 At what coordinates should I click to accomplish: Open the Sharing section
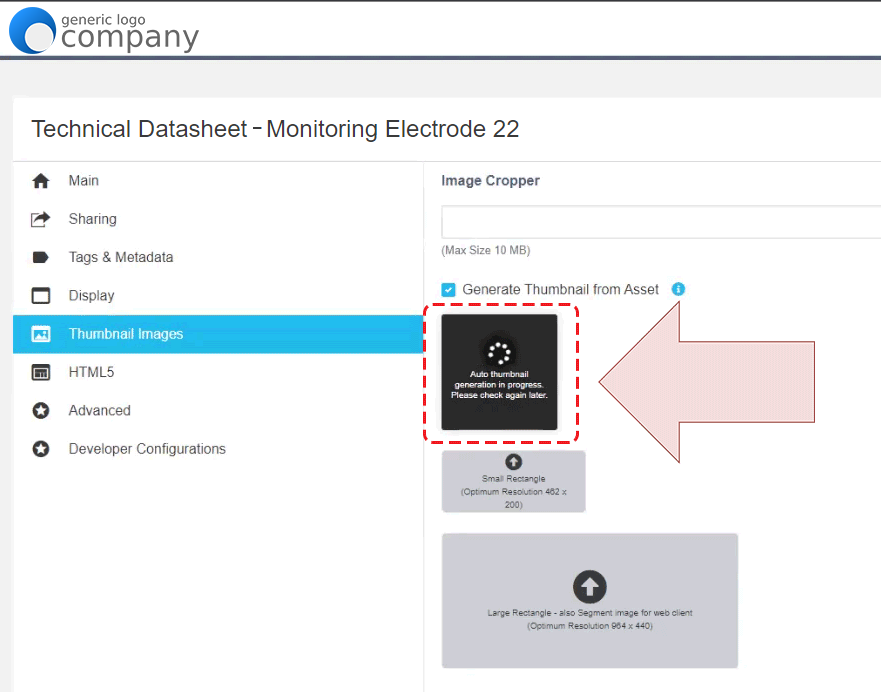pyautogui.click(x=218, y=219)
